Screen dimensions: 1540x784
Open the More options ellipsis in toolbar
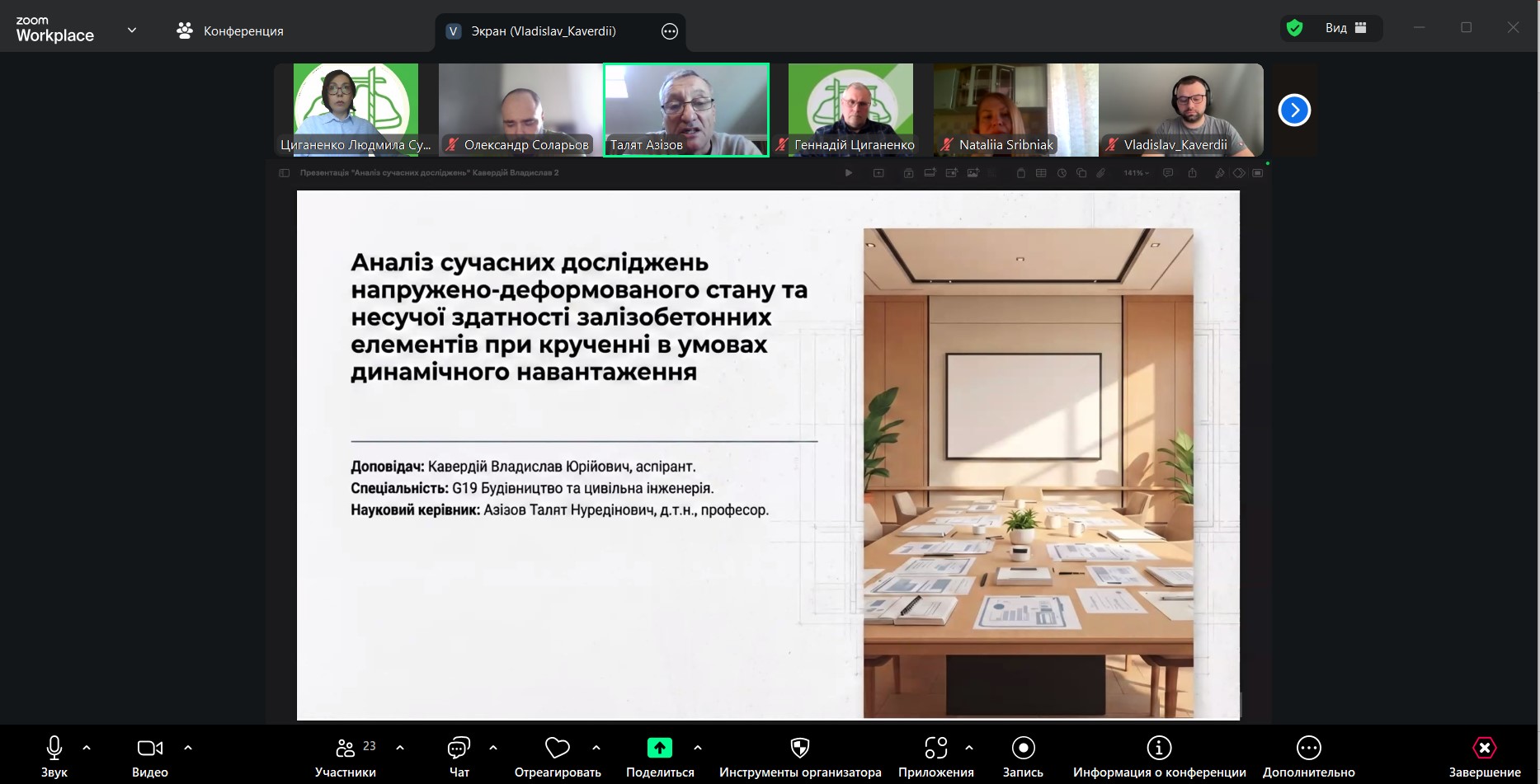coord(1308,748)
